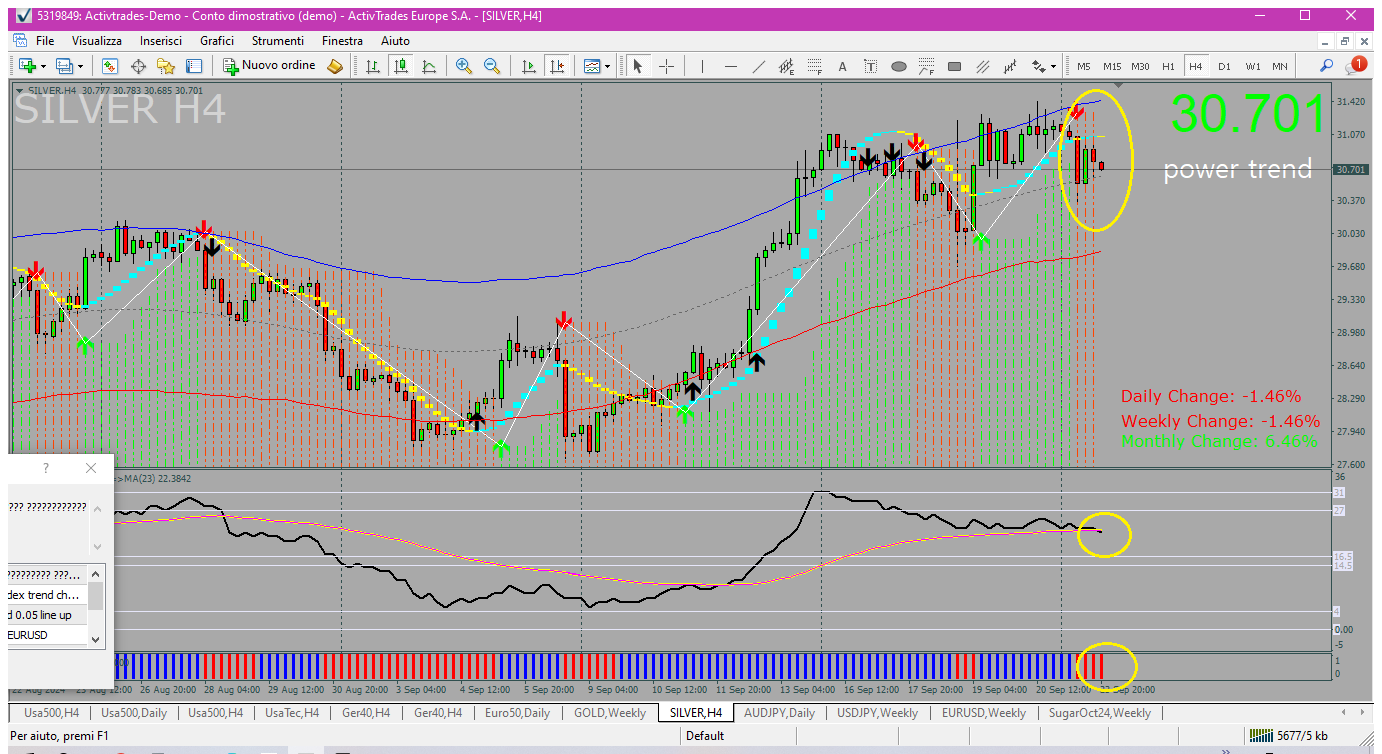Select the EURUSD list row
Screen dimensions: 1382x754
pyautogui.click(x=47, y=635)
